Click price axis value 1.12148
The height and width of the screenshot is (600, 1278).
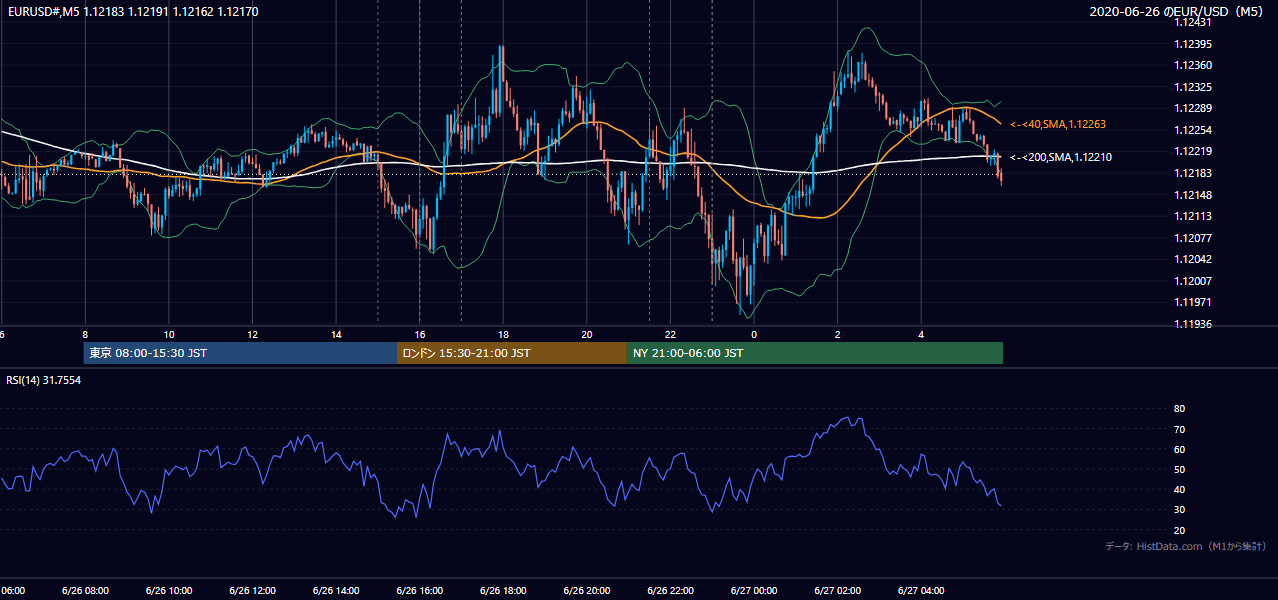[1194, 194]
